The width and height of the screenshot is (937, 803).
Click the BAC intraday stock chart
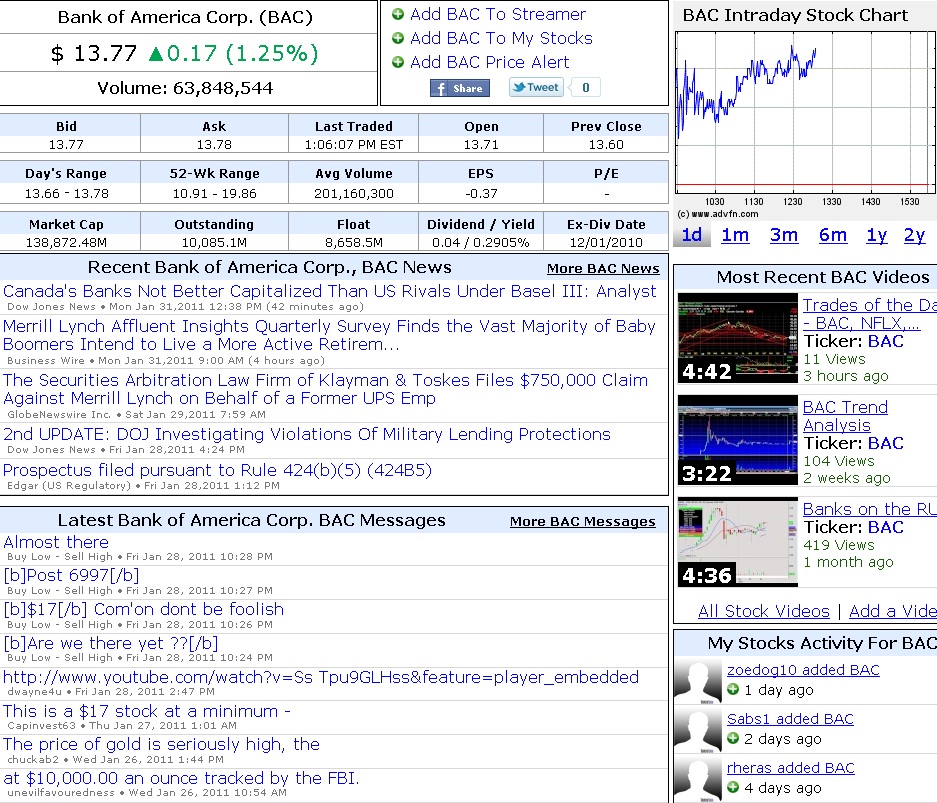click(806, 112)
